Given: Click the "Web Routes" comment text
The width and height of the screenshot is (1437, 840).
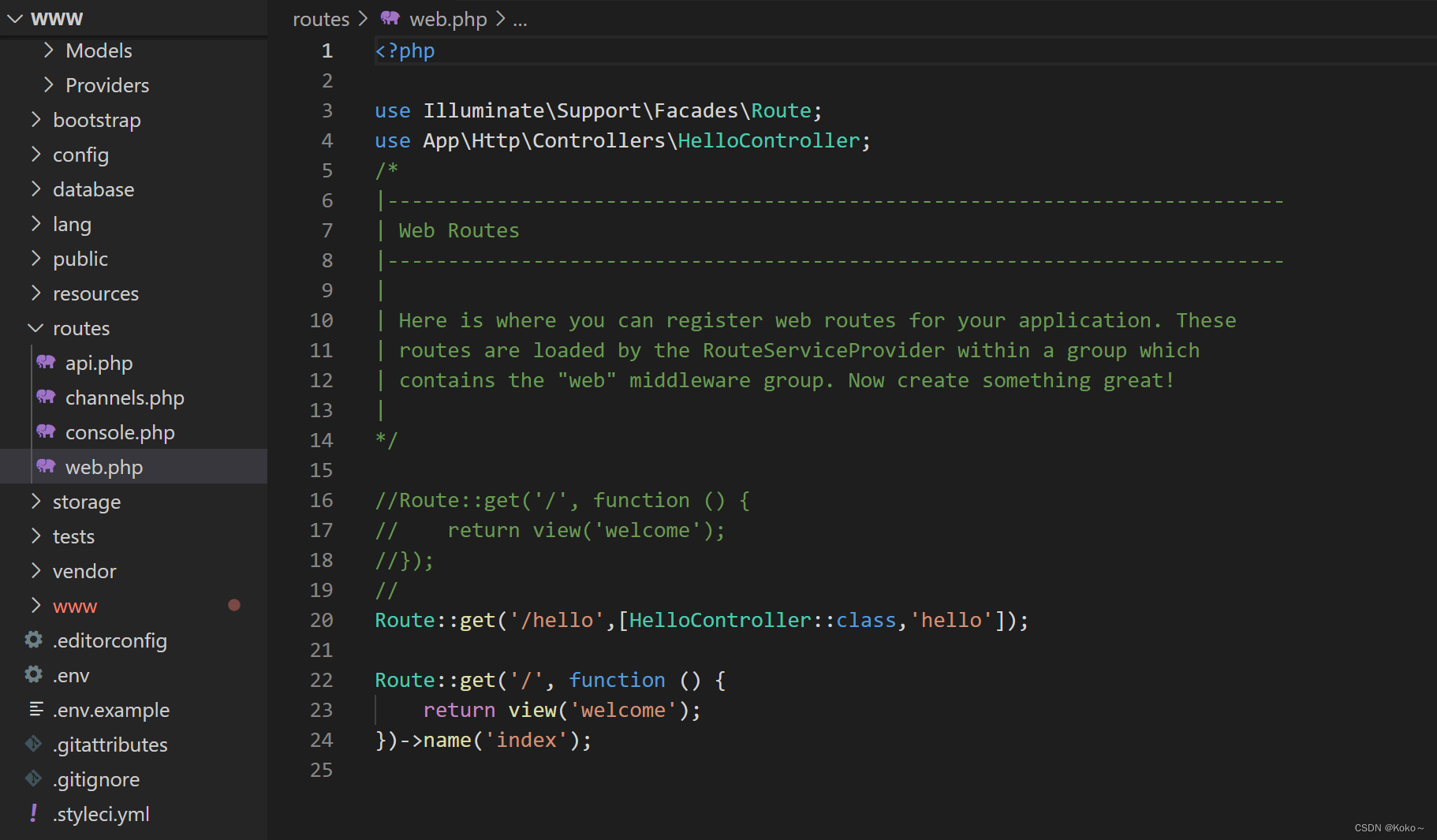Looking at the screenshot, I should [459, 230].
